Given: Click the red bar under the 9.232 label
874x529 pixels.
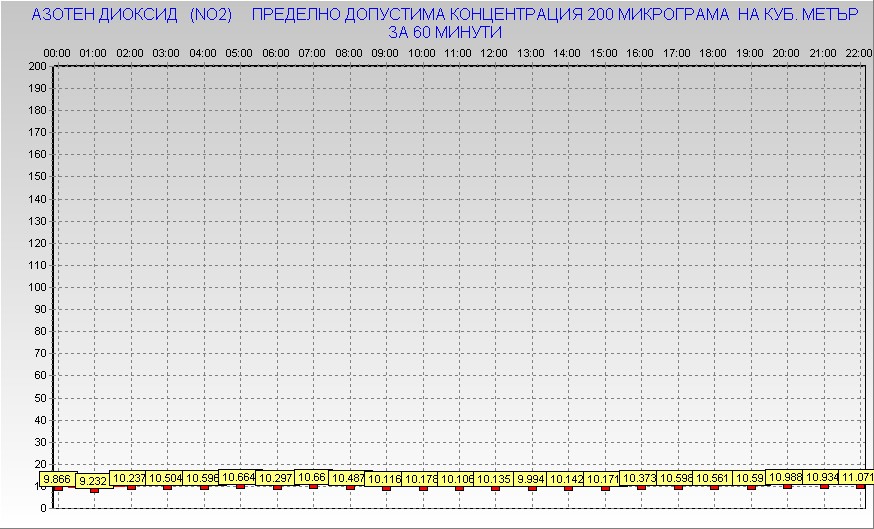Looking at the screenshot, I should pyautogui.click(x=94, y=490).
